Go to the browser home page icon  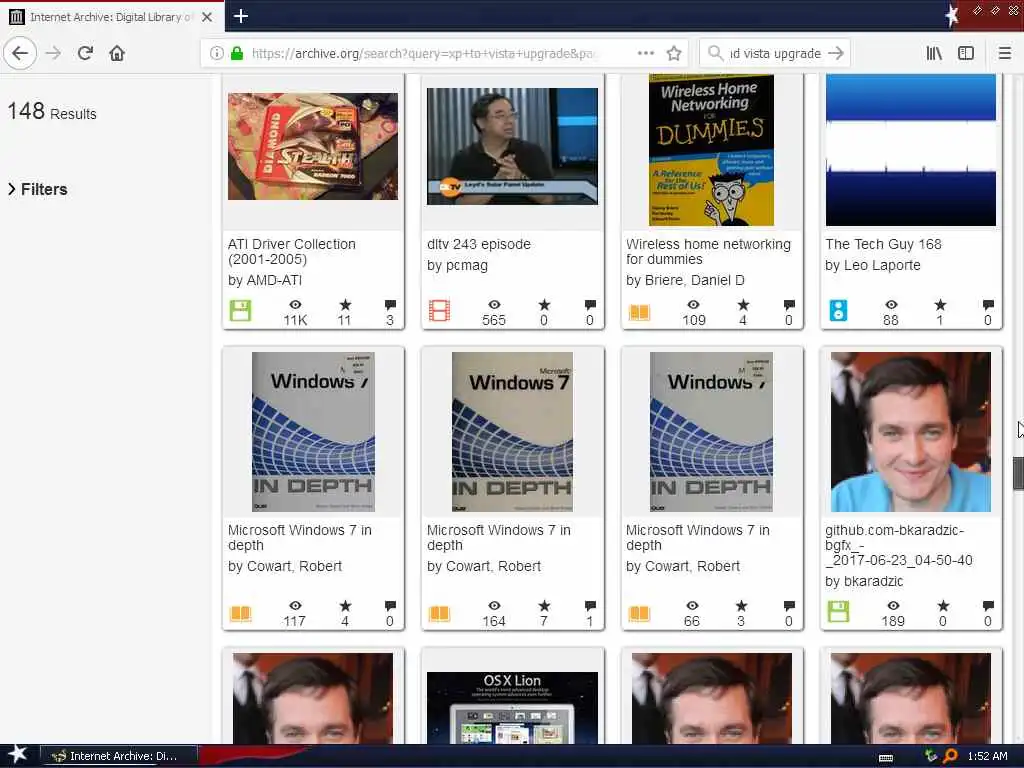point(117,53)
